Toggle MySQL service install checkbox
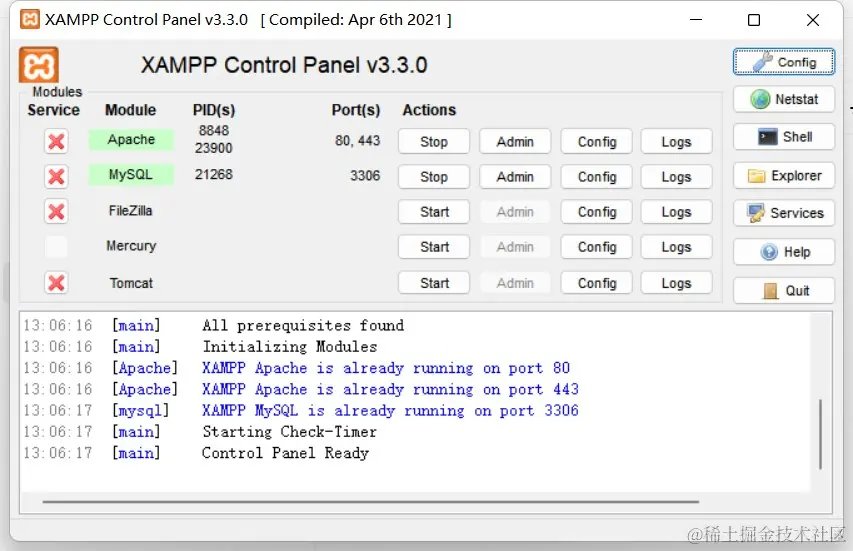The image size is (853, 551). tap(56, 176)
